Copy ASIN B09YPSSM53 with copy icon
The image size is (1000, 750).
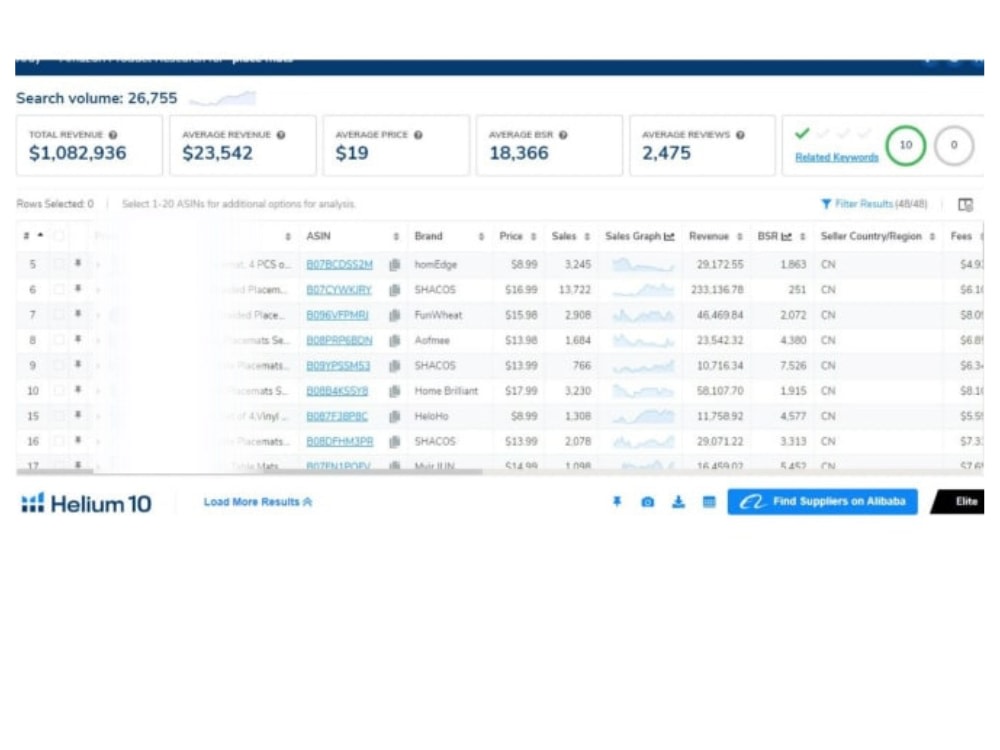tap(395, 365)
